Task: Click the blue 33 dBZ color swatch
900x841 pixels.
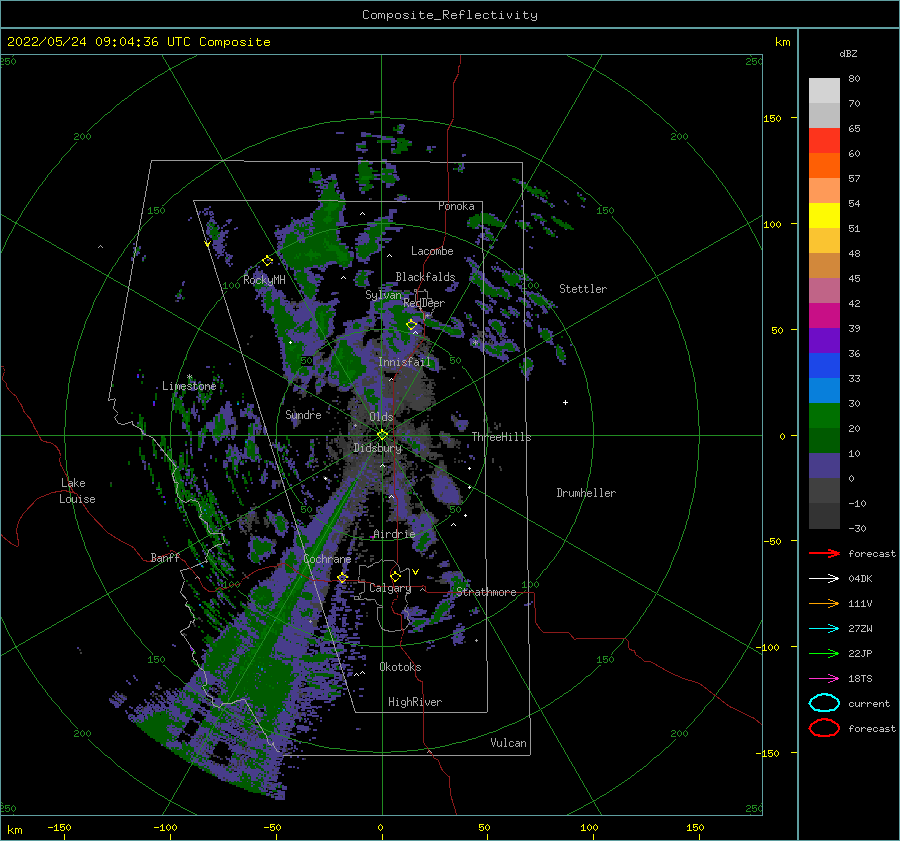Action: click(824, 365)
